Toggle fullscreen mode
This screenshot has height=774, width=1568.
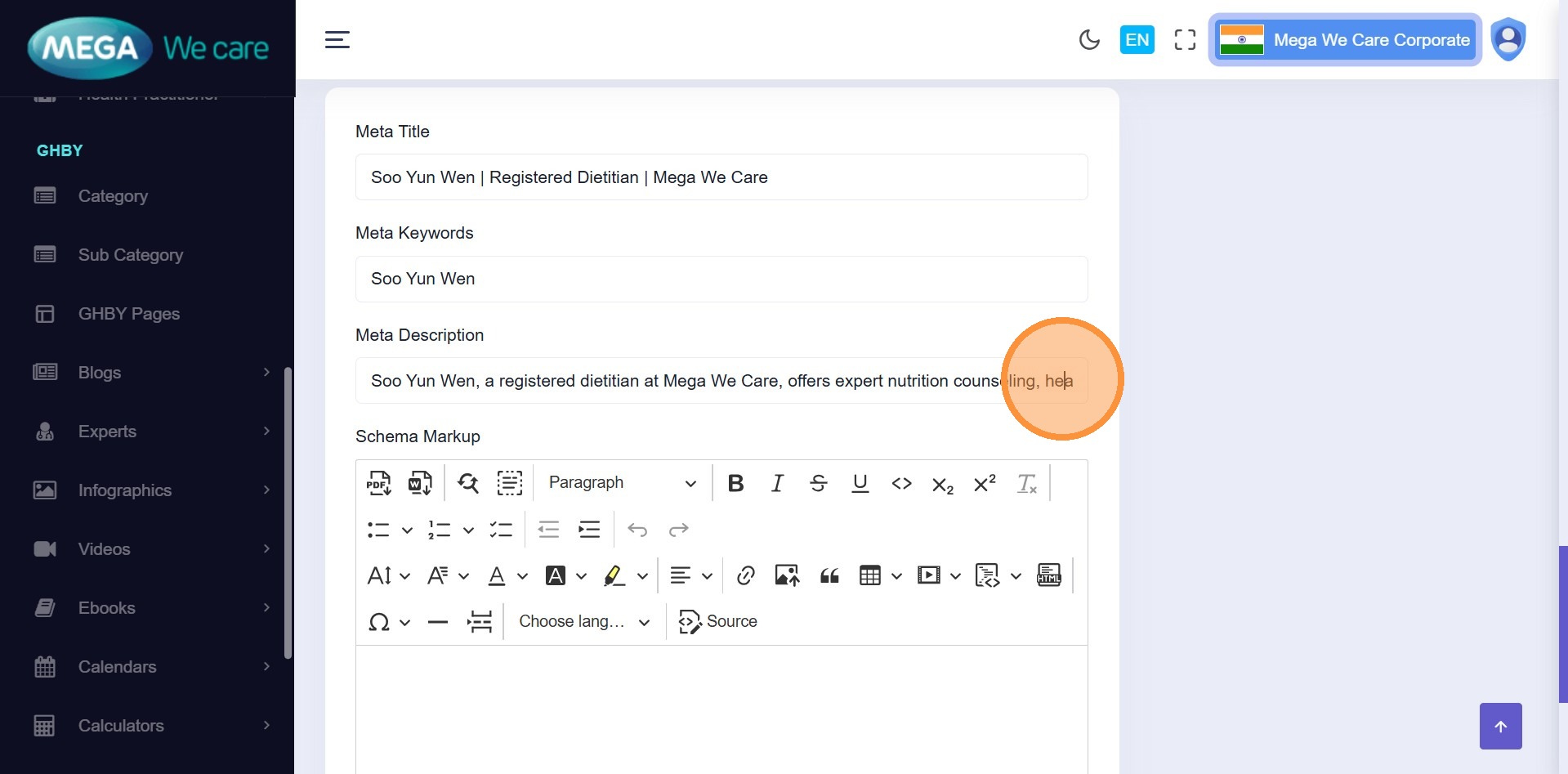click(1185, 40)
